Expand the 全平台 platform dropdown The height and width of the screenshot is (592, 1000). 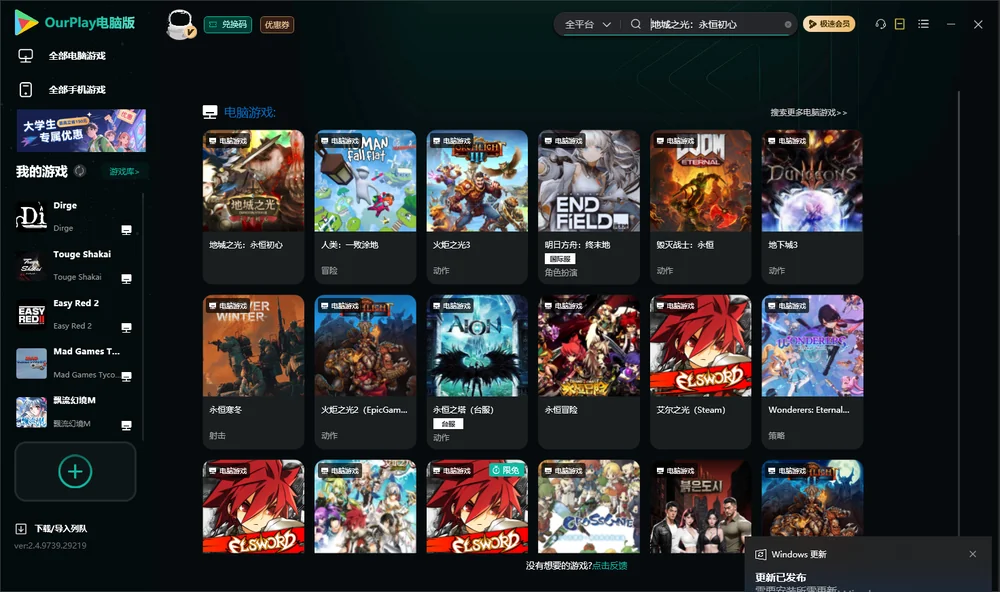(x=587, y=24)
